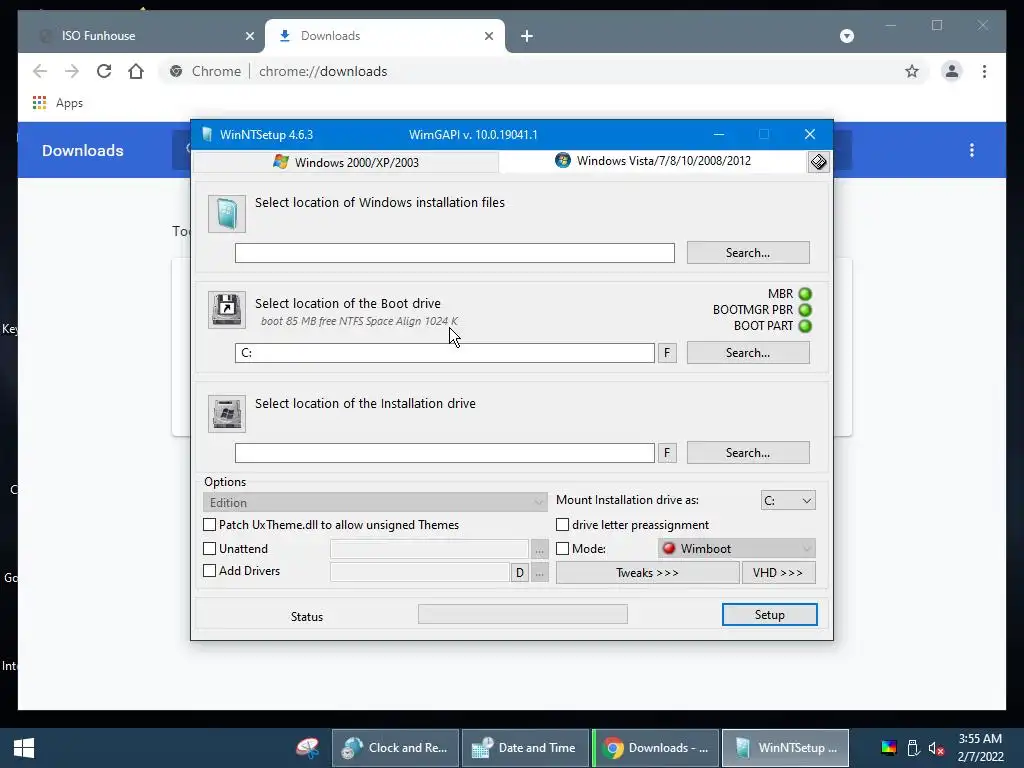Image resolution: width=1024 pixels, height=768 pixels.
Task: Click Search for the Boot drive
Action: [x=748, y=353]
